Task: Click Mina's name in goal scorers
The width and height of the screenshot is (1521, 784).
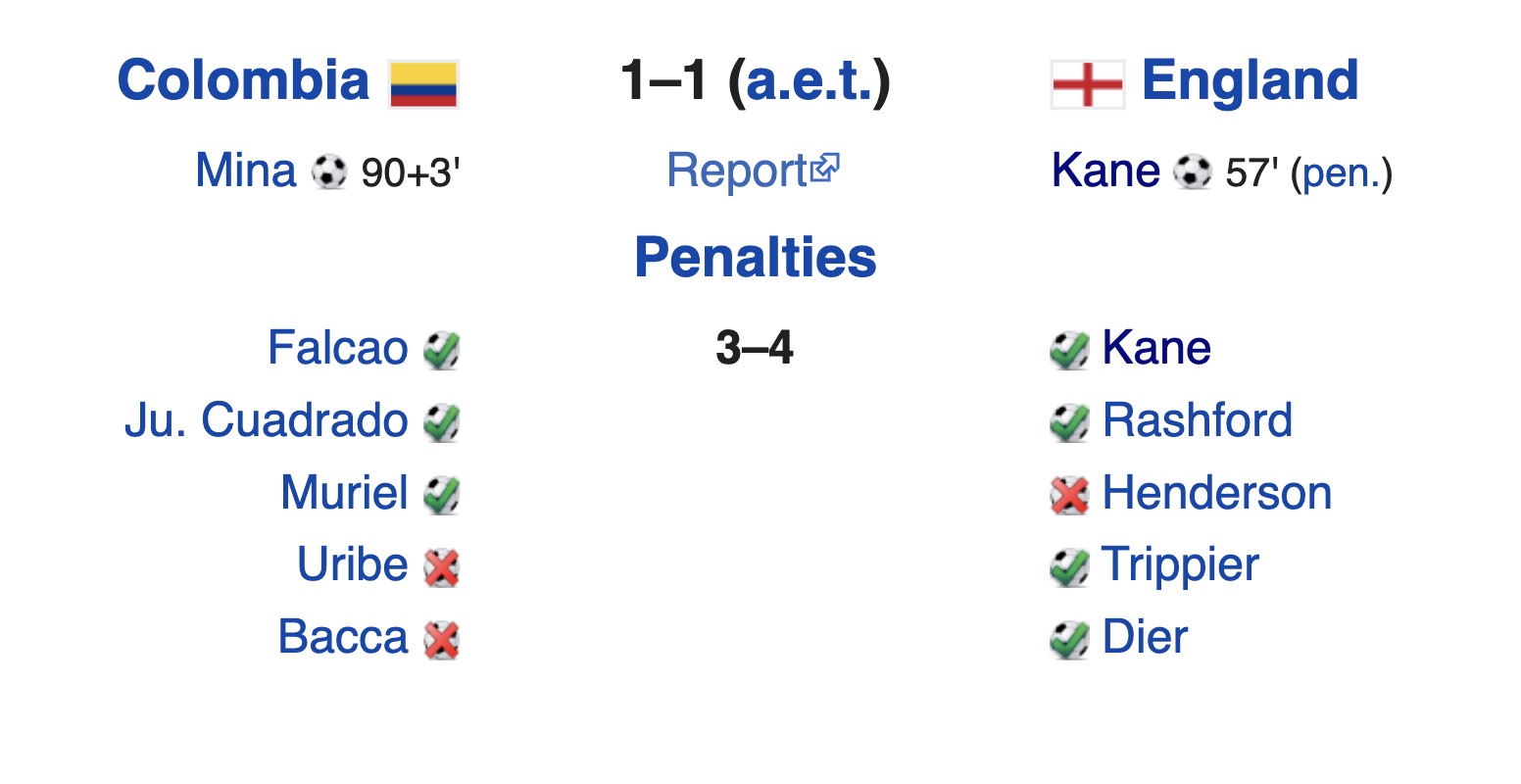Action: [x=245, y=171]
